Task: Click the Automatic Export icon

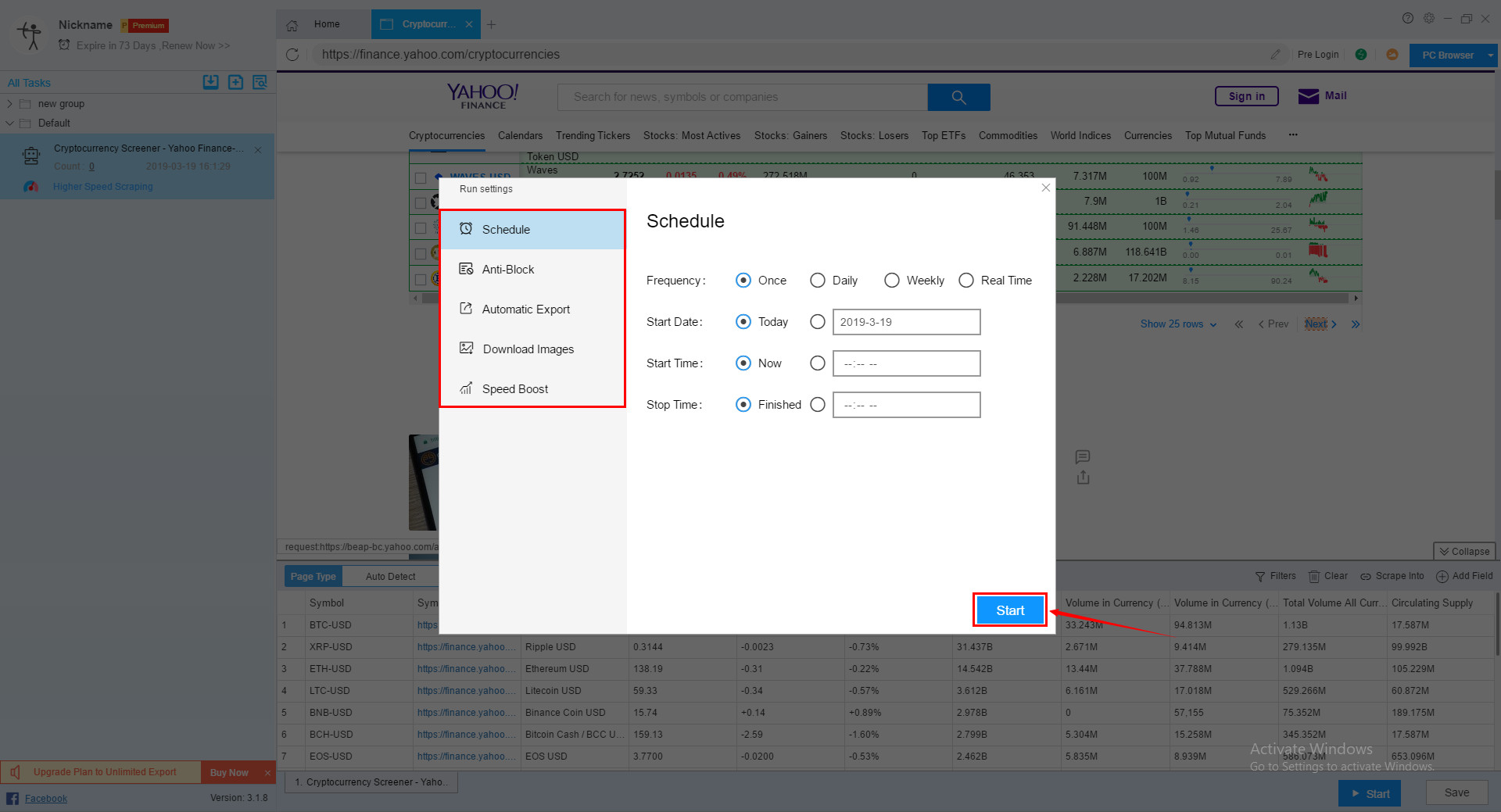Action: coord(466,309)
